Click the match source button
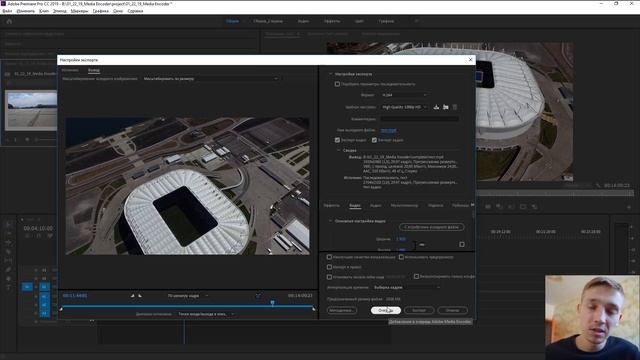Viewport: 640px width, 360px height. [x=432, y=227]
